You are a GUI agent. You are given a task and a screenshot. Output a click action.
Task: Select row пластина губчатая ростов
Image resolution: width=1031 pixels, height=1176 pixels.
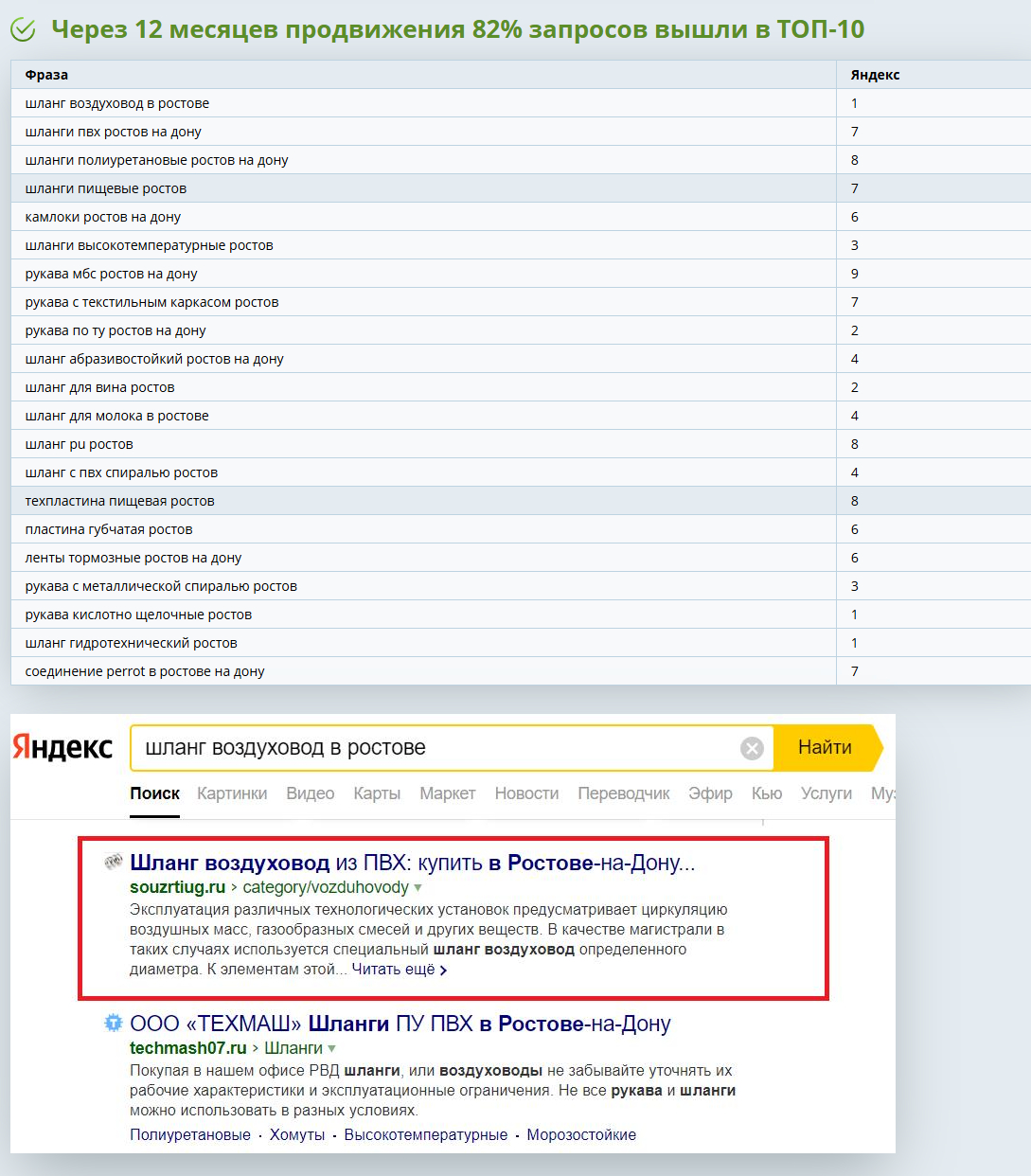[x=521, y=529]
